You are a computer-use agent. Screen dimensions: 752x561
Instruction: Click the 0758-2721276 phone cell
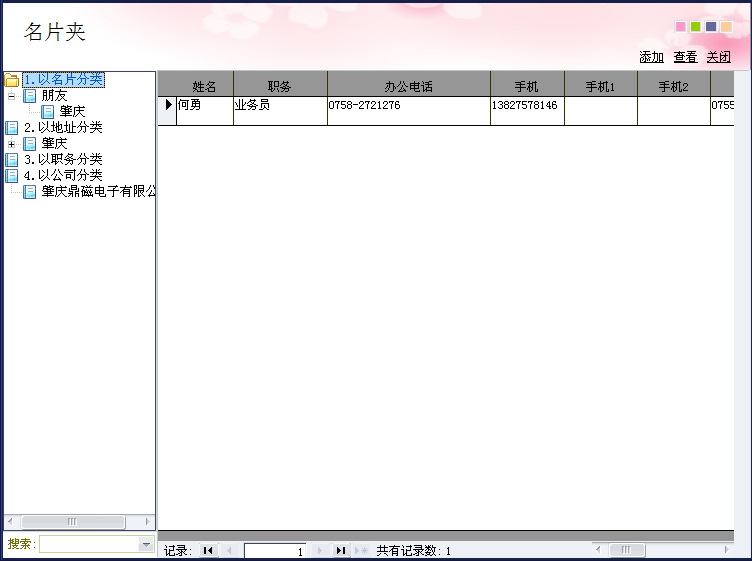click(409, 111)
